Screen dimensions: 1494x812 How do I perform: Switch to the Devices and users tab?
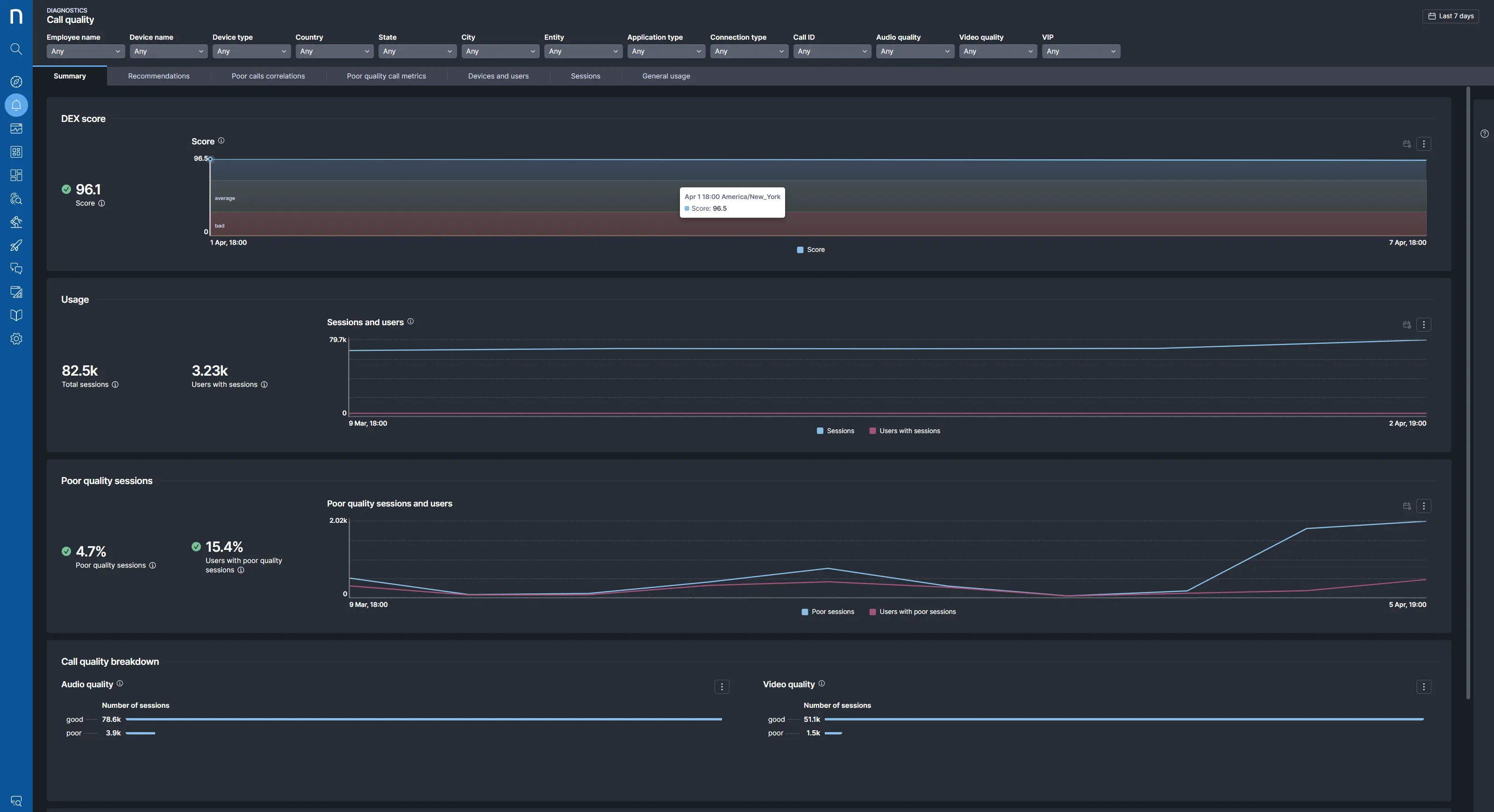point(498,76)
